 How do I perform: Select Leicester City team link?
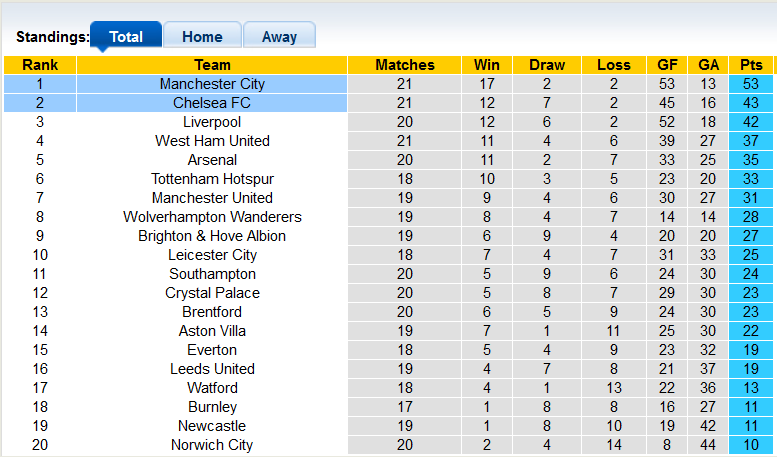212,255
